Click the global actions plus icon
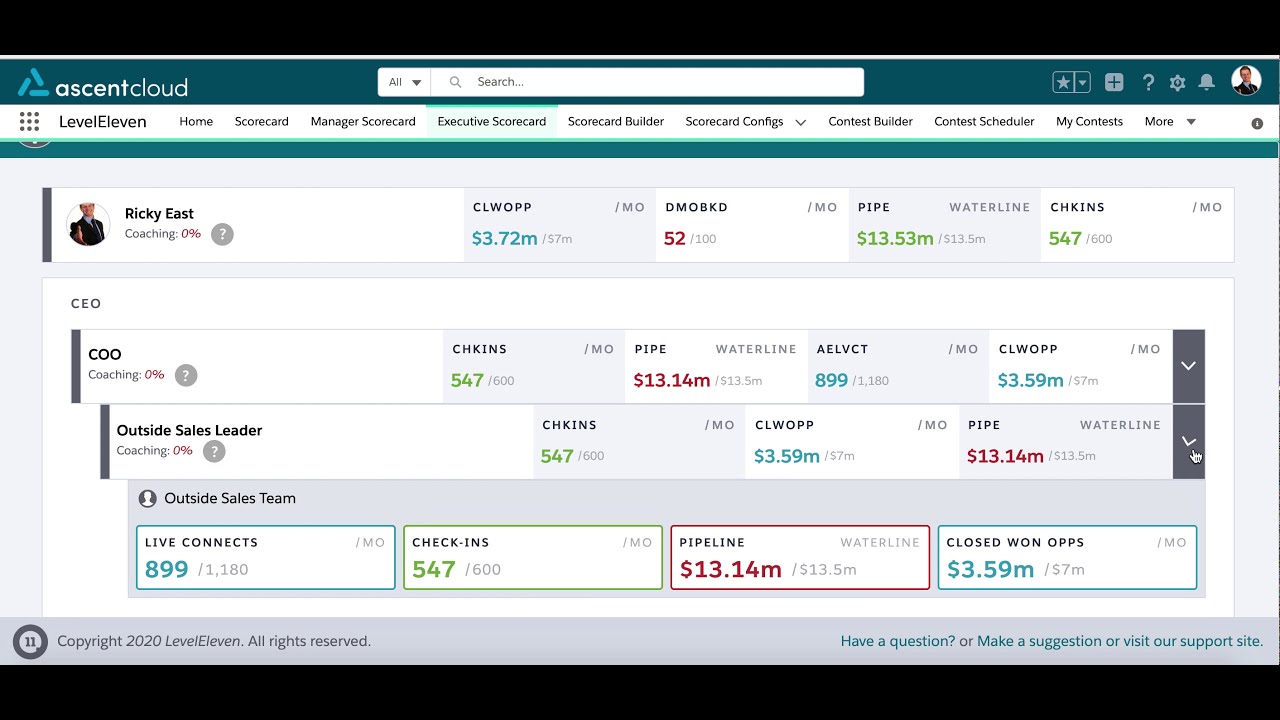The height and width of the screenshot is (720, 1280). click(x=1114, y=83)
